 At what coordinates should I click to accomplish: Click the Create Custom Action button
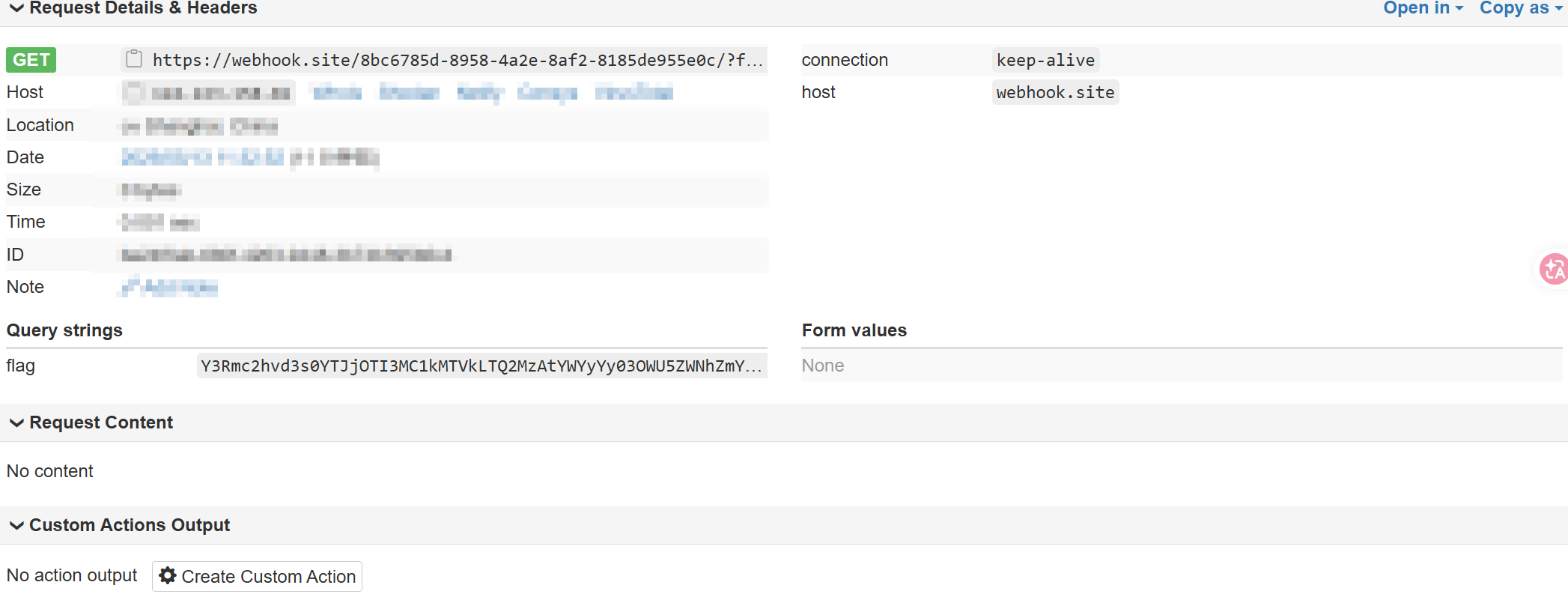pos(257,576)
